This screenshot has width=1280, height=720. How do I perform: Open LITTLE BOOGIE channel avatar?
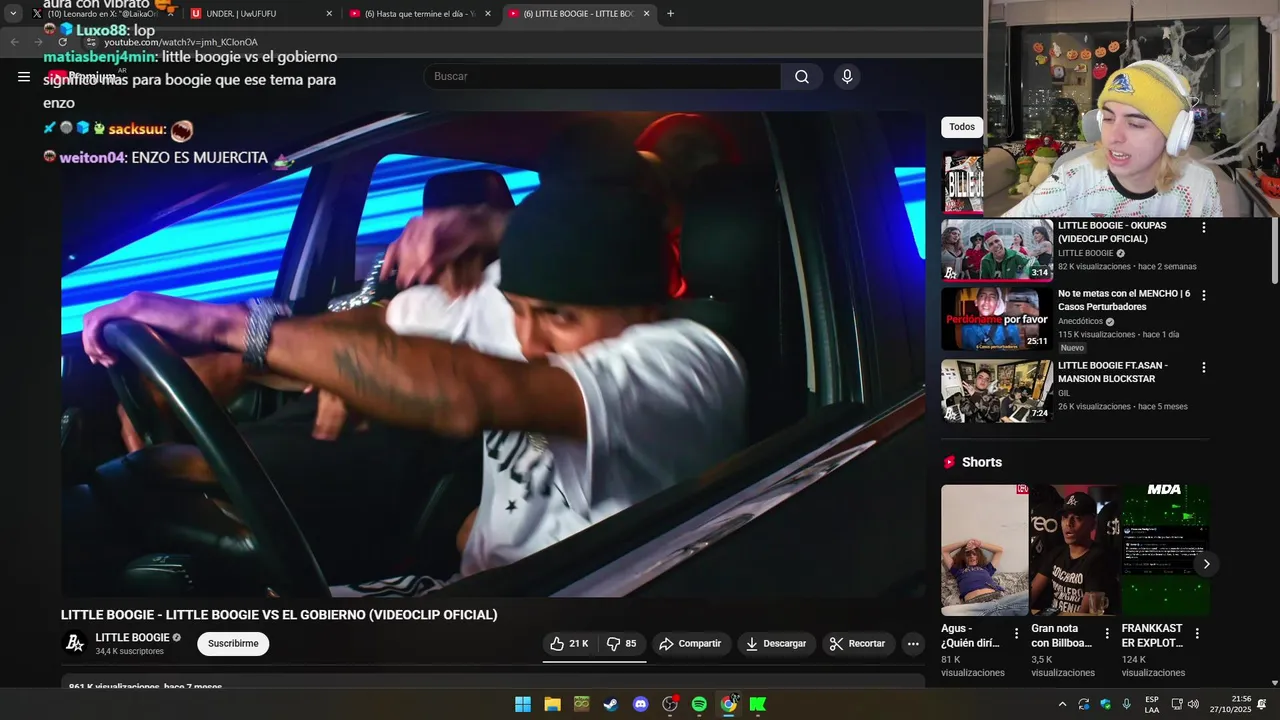tap(75, 644)
